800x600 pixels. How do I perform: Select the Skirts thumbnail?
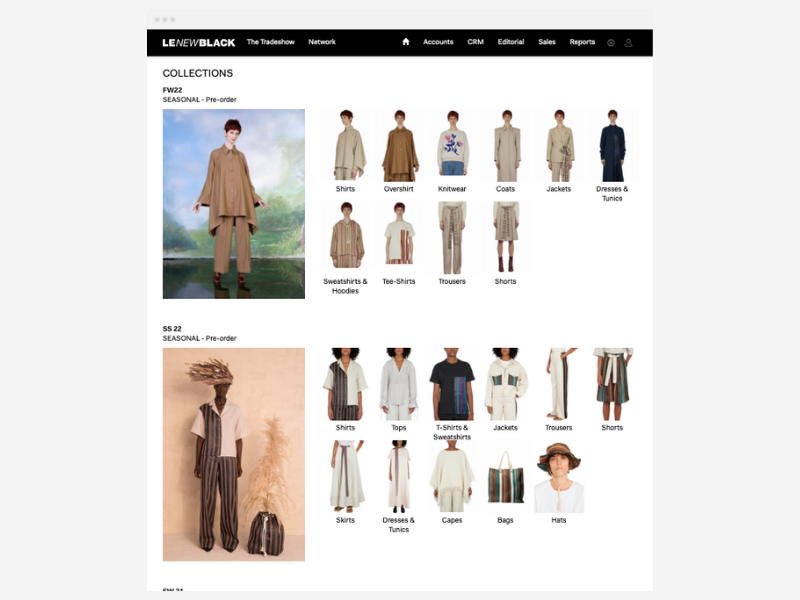coord(345,477)
